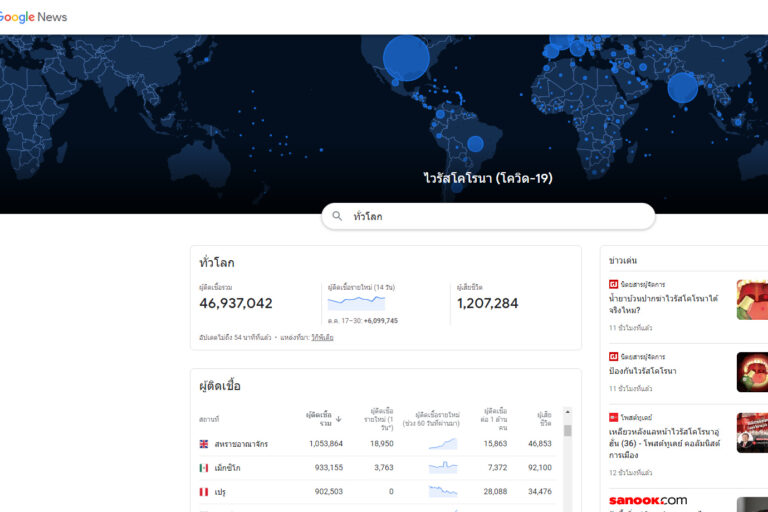Open the article 'ป้องกันไวรัสโคโรนา'
Image resolution: width=768 pixels, height=512 pixels.
tap(643, 371)
